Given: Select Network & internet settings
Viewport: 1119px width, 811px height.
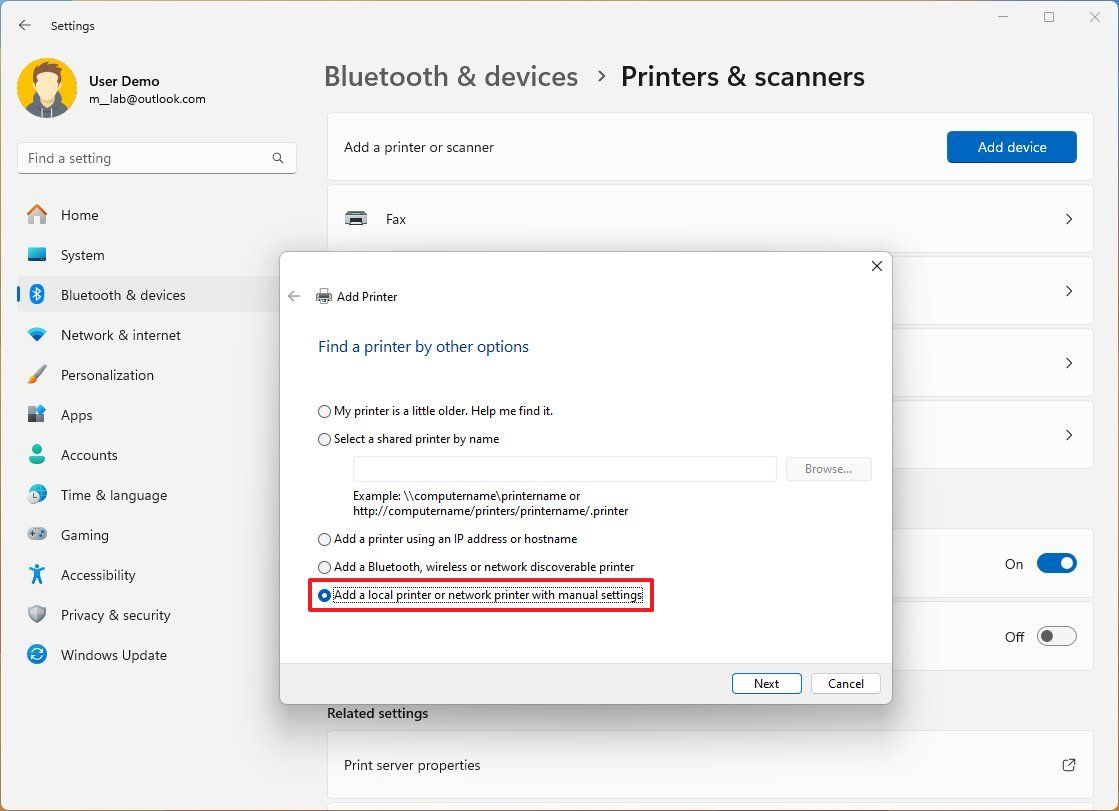Looking at the screenshot, I should coord(120,335).
